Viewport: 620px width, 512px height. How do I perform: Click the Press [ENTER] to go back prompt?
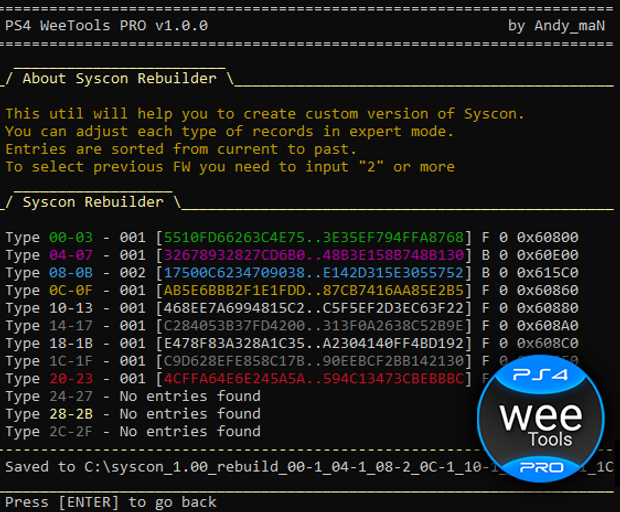click(109, 501)
